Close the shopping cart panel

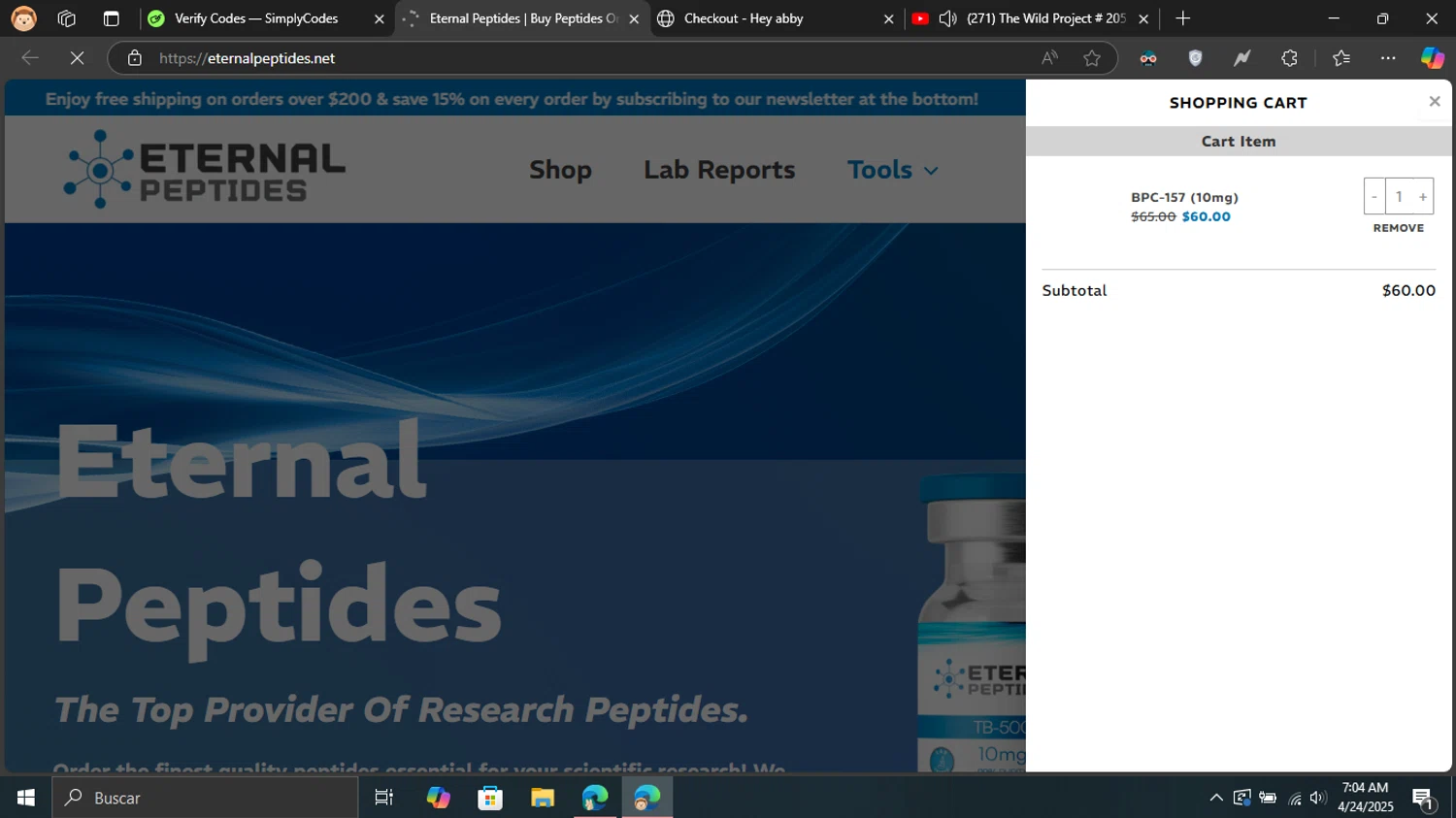click(1434, 102)
